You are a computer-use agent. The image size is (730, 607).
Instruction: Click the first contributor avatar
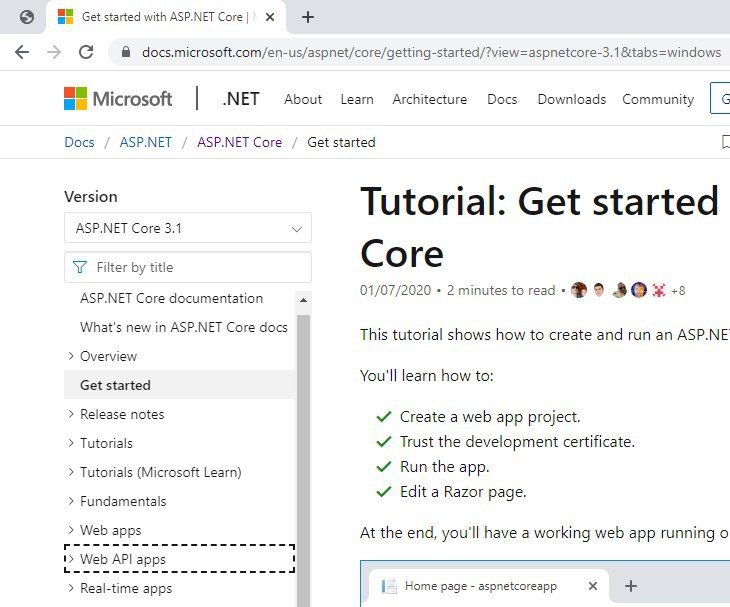[x=579, y=290]
